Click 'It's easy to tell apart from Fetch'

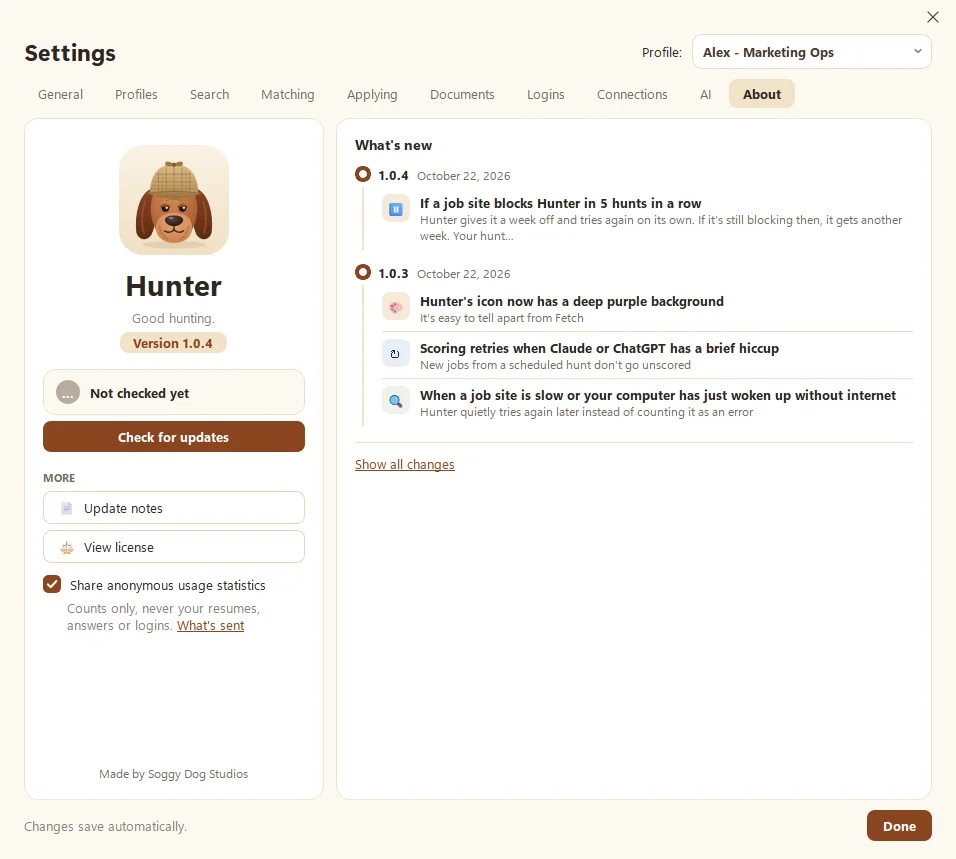(501, 318)
